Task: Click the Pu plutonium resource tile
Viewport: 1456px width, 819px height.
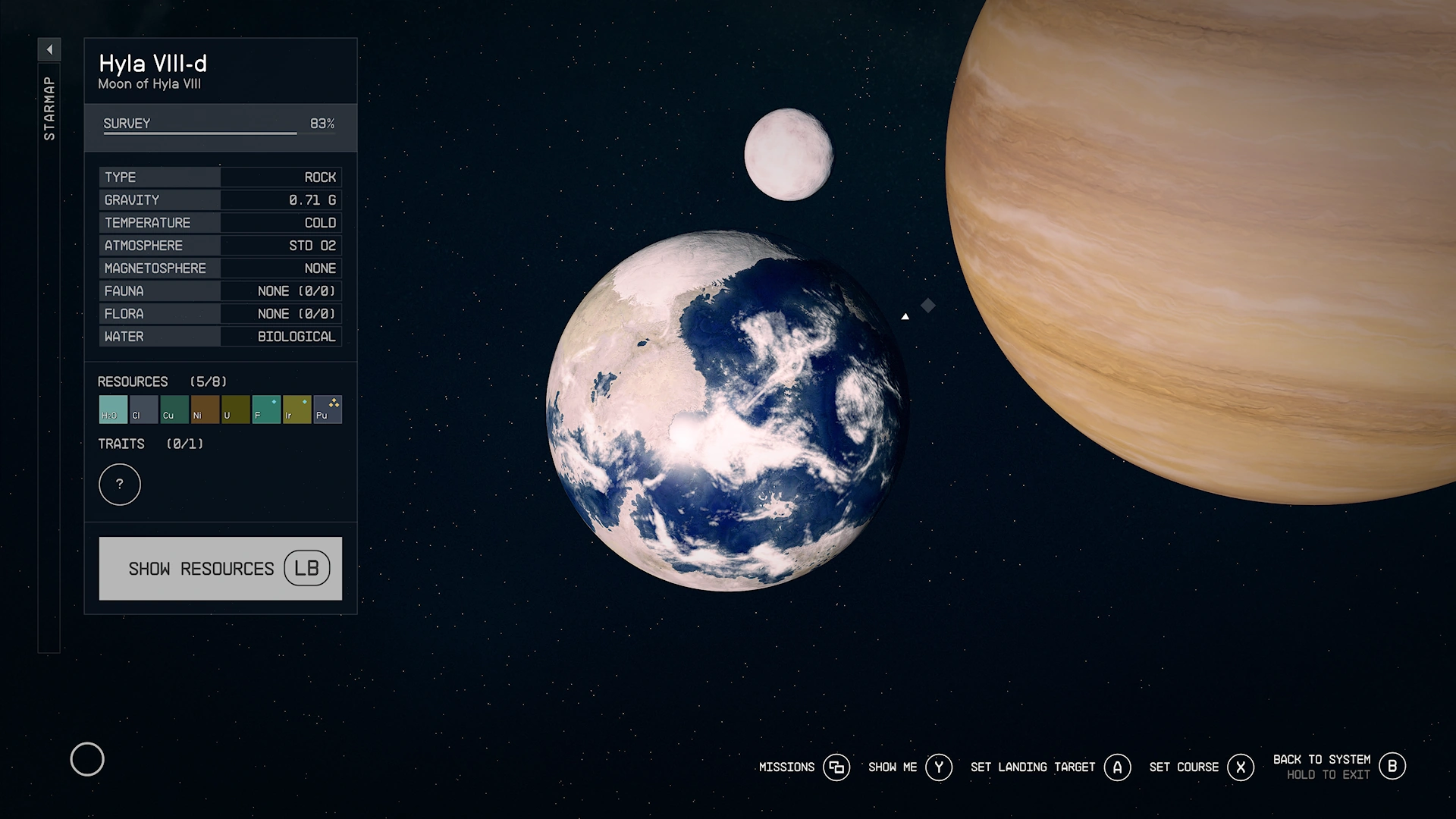Action: (x=328, y=409)
